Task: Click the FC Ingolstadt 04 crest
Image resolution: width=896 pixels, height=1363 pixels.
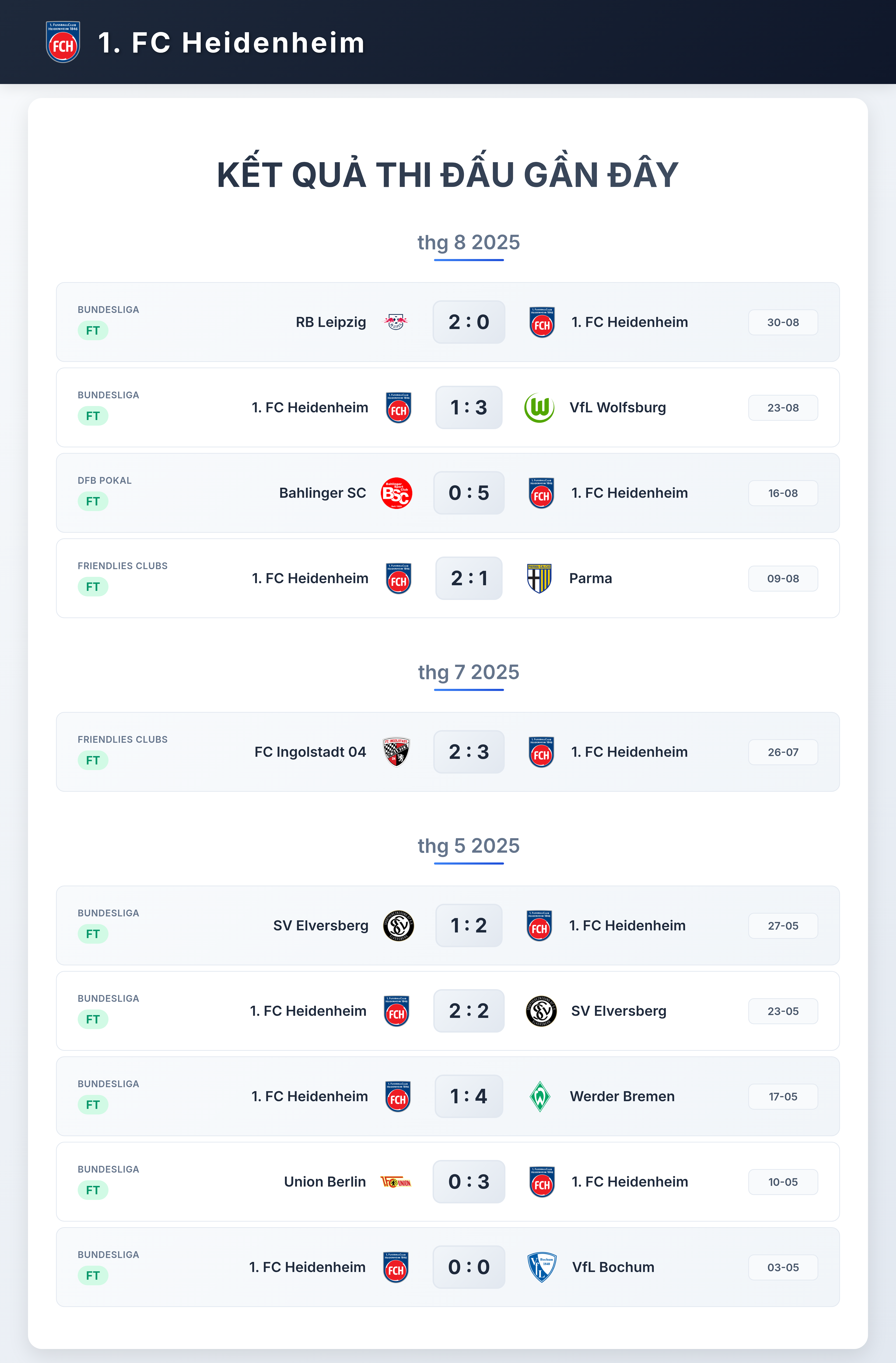Action: (x=396, y=752)
